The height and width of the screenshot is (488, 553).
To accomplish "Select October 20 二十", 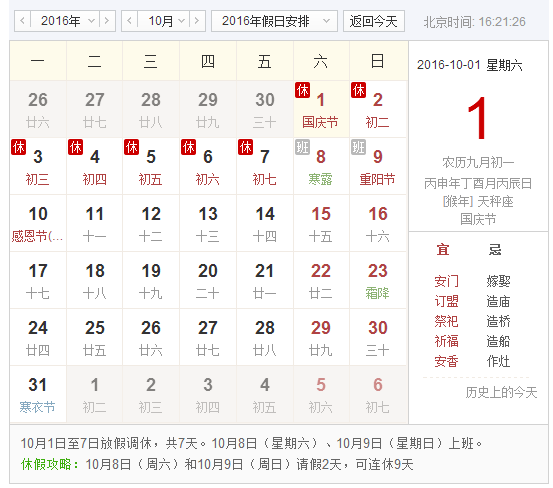I will click(208, 280).
